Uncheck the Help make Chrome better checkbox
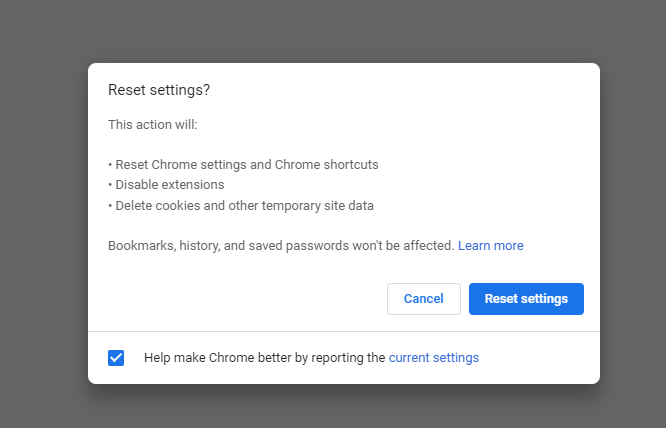The height and width of the screenshot is (428, 666). pyautogui.click(x=116, y=358)
